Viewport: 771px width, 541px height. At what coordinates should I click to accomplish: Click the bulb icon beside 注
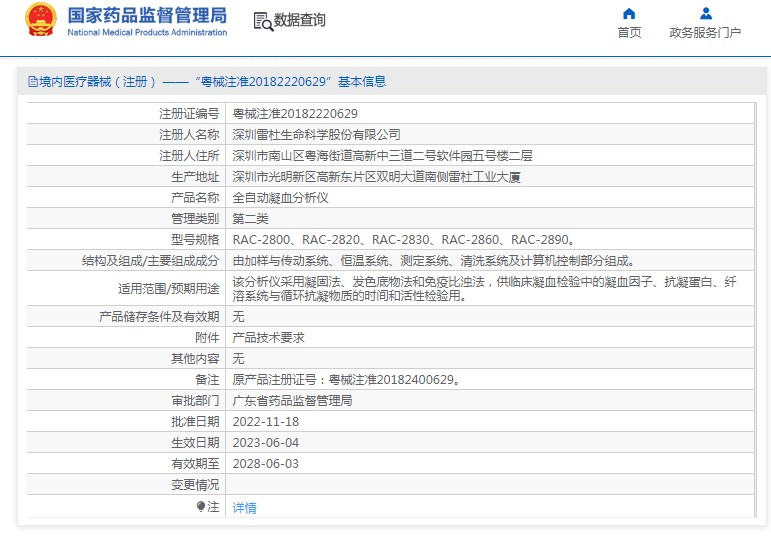pos(201,507)
